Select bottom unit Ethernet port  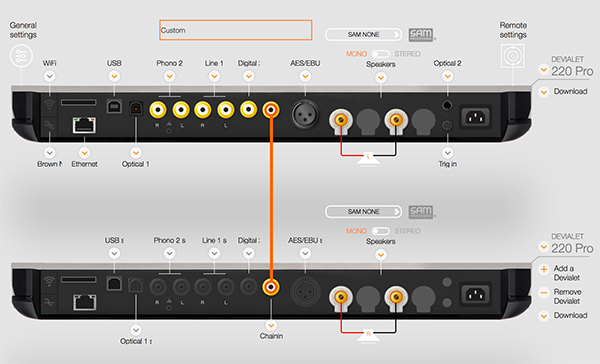tap(84, 303)
